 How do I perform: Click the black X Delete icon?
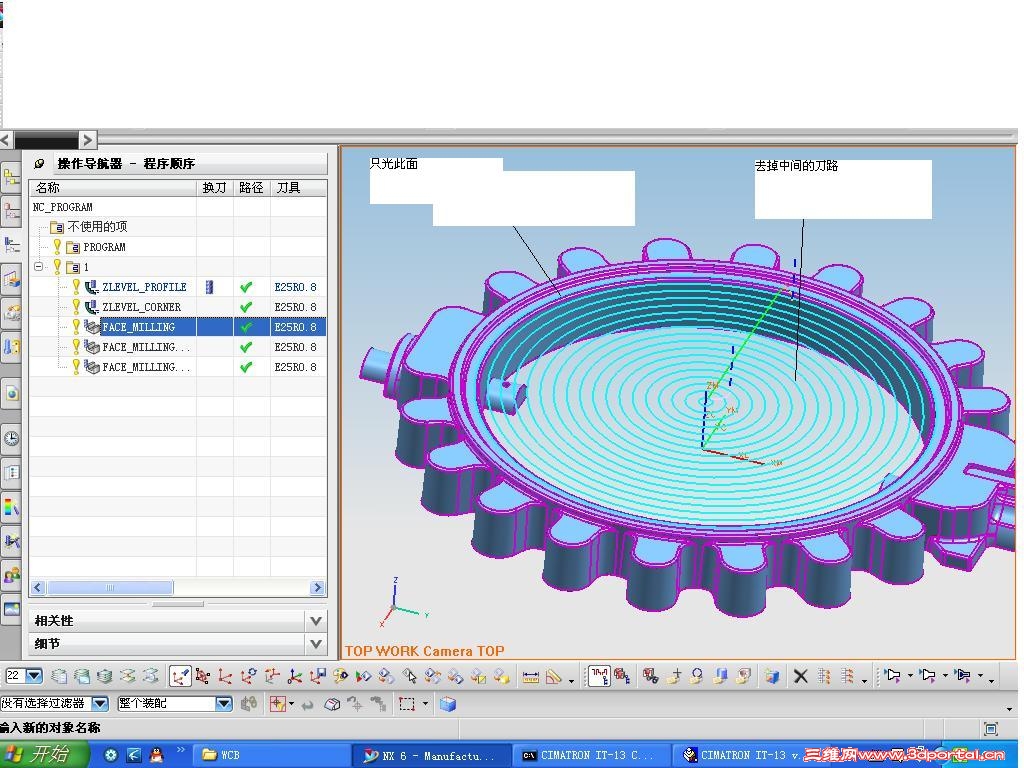[801, 676]
